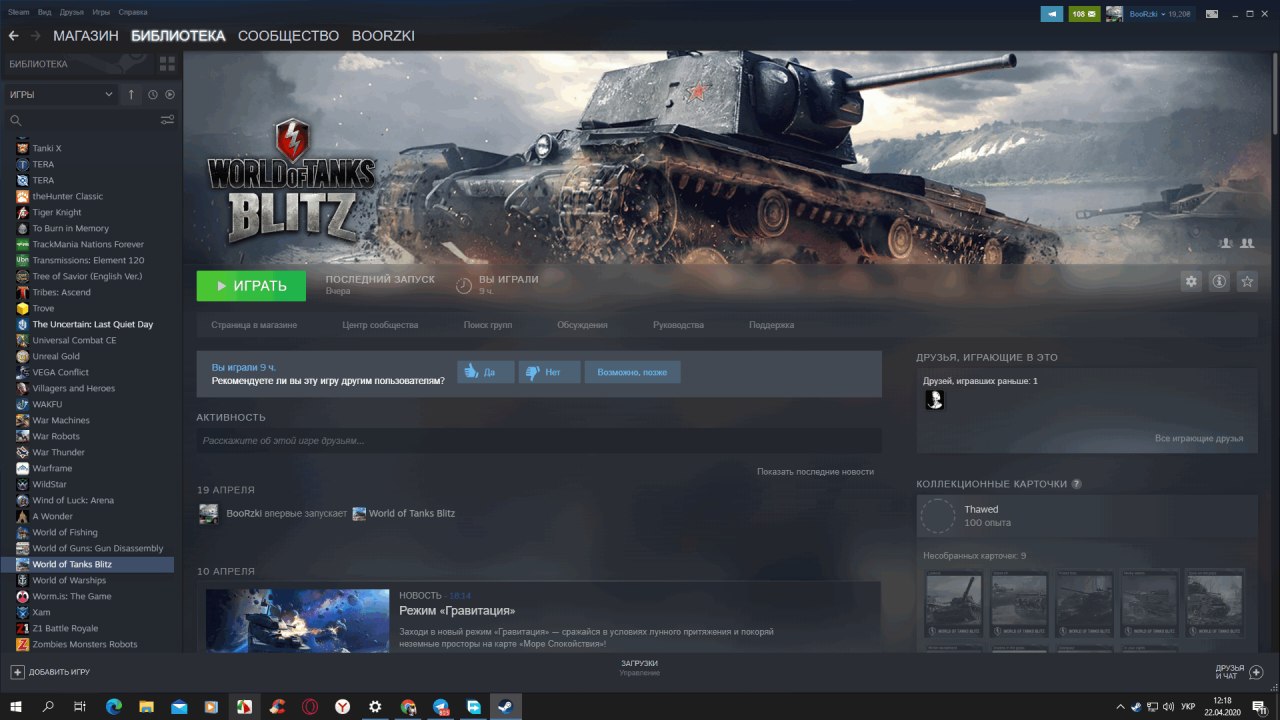Select Z1 Battle Royale in the list
This screenshot has height=720, width=1280.
point(65,628)
